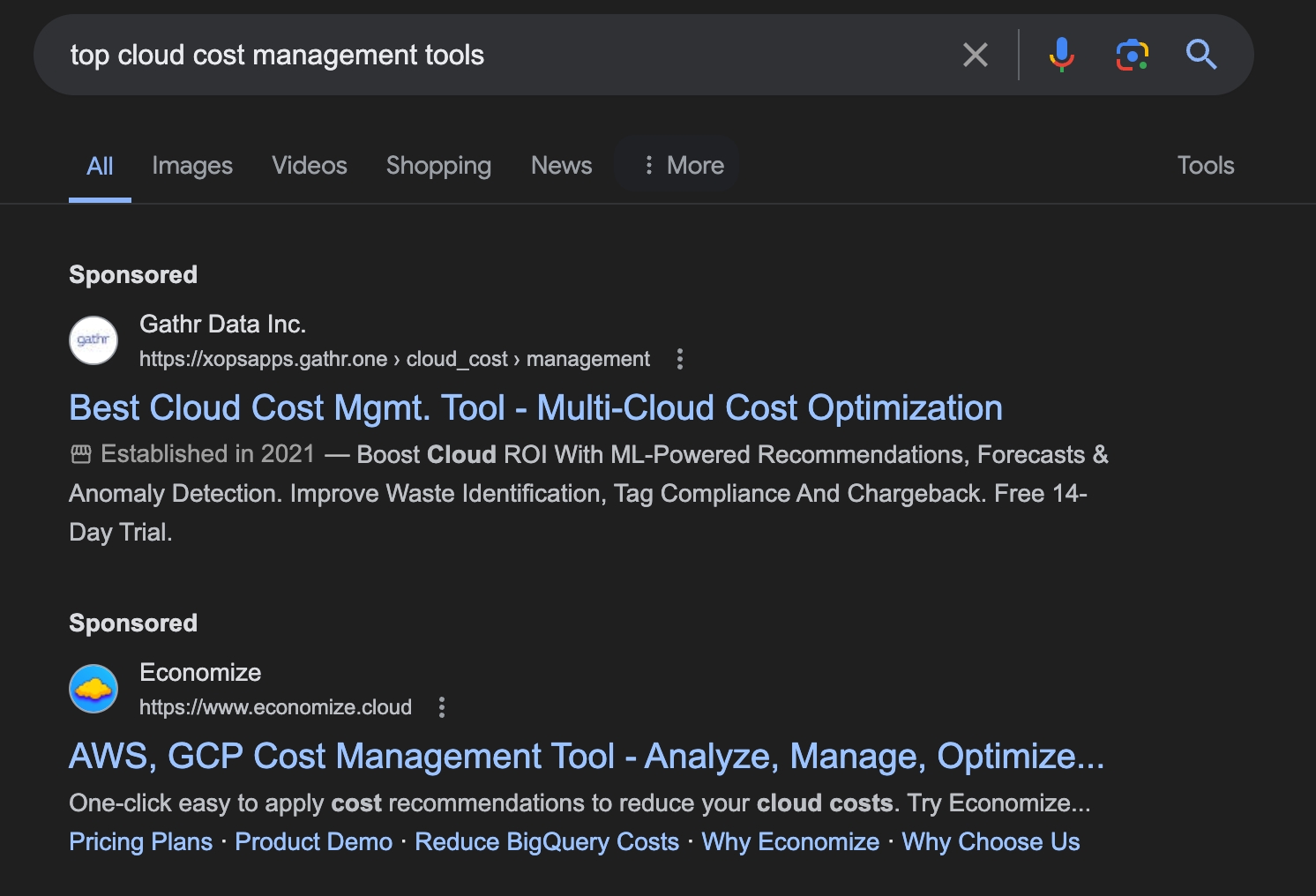
Task: Click the Gathr logo favicon
Action: pos(93,340)
